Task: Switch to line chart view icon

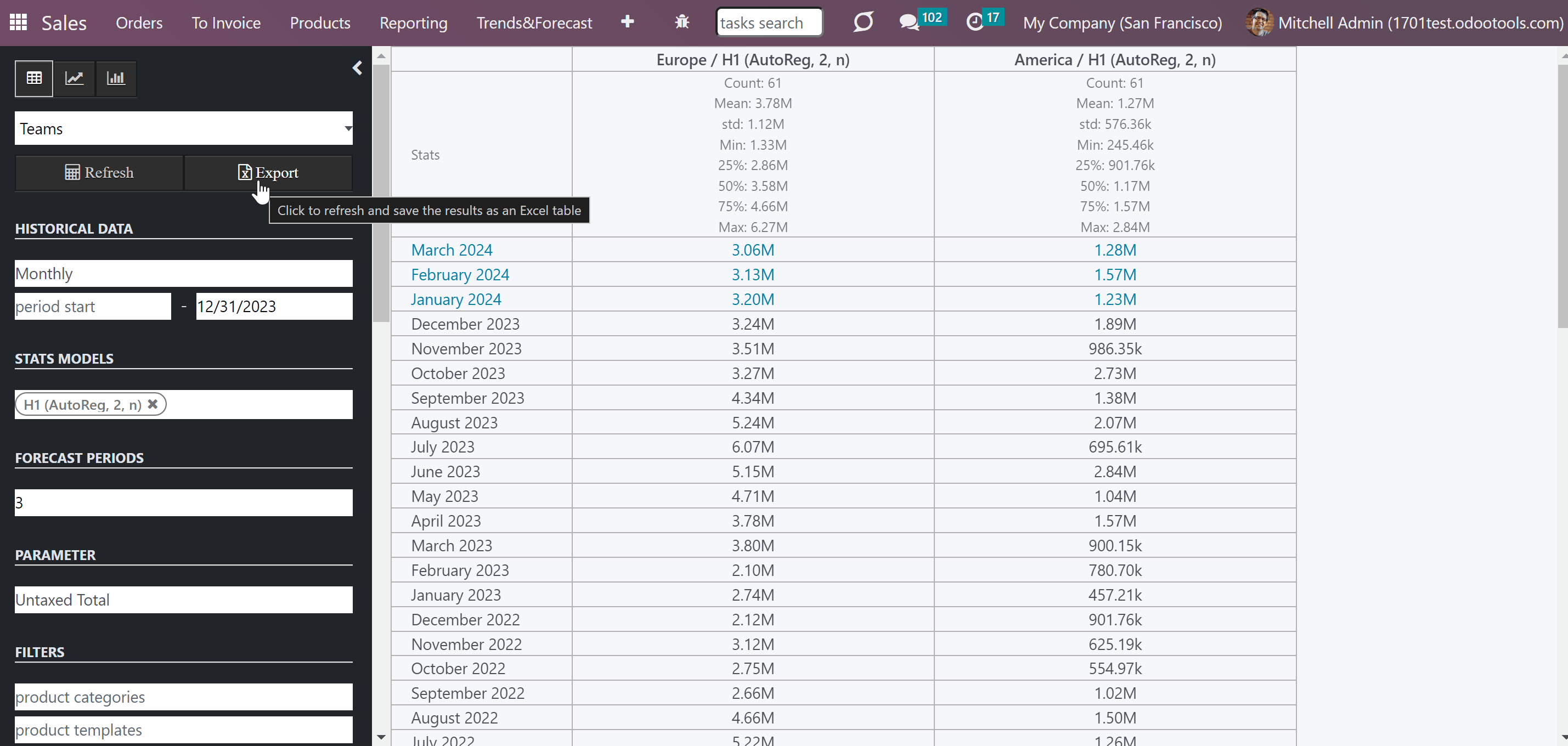Action: coord(74,78)
